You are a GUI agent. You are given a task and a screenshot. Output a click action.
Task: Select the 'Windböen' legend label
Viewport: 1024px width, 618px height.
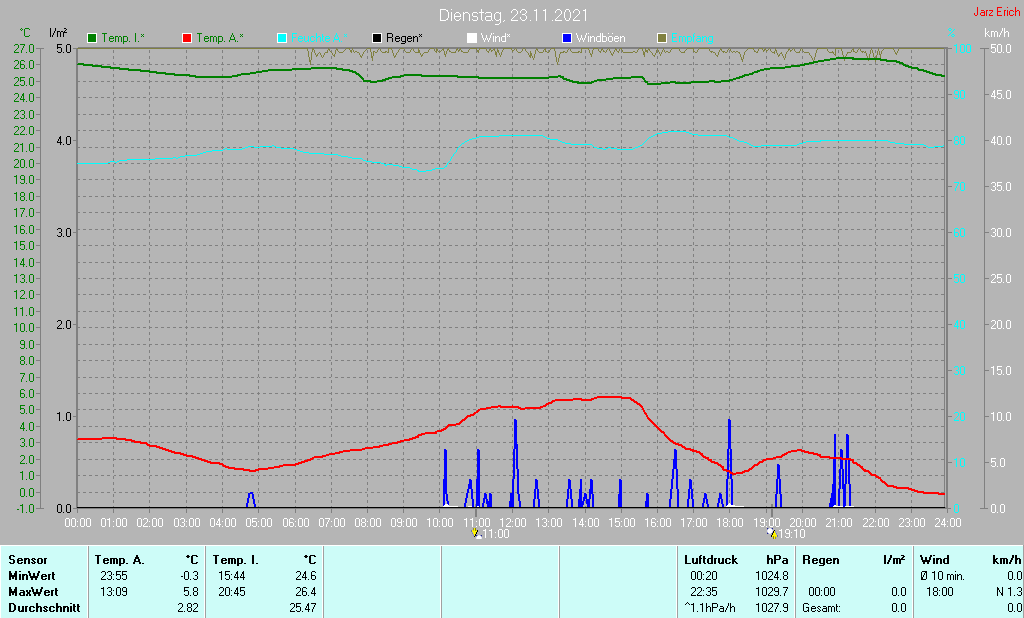point(600,39)
